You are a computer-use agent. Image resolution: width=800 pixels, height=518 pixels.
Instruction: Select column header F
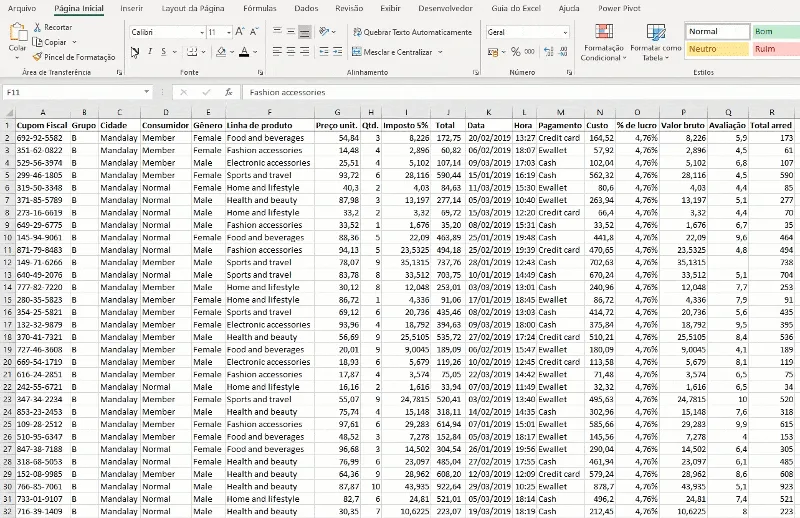pos(269,112)
